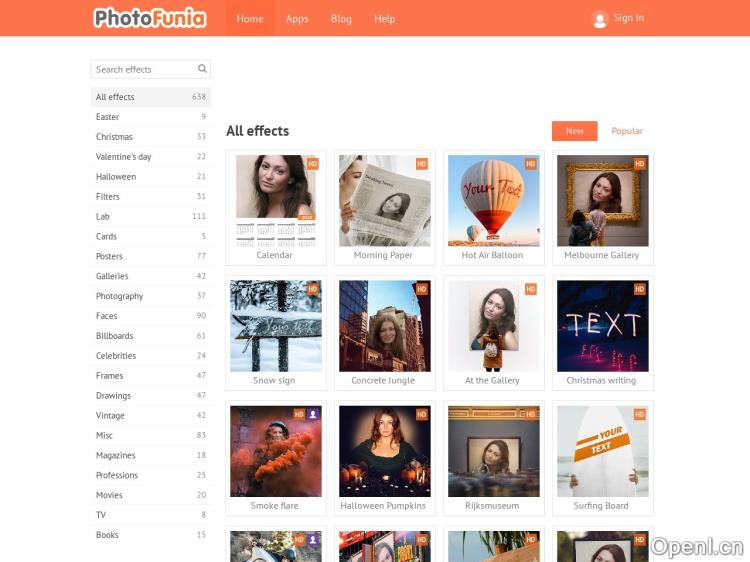
Task: Click the HD badge on Surfing Board thumbnail
Action: 640,414
